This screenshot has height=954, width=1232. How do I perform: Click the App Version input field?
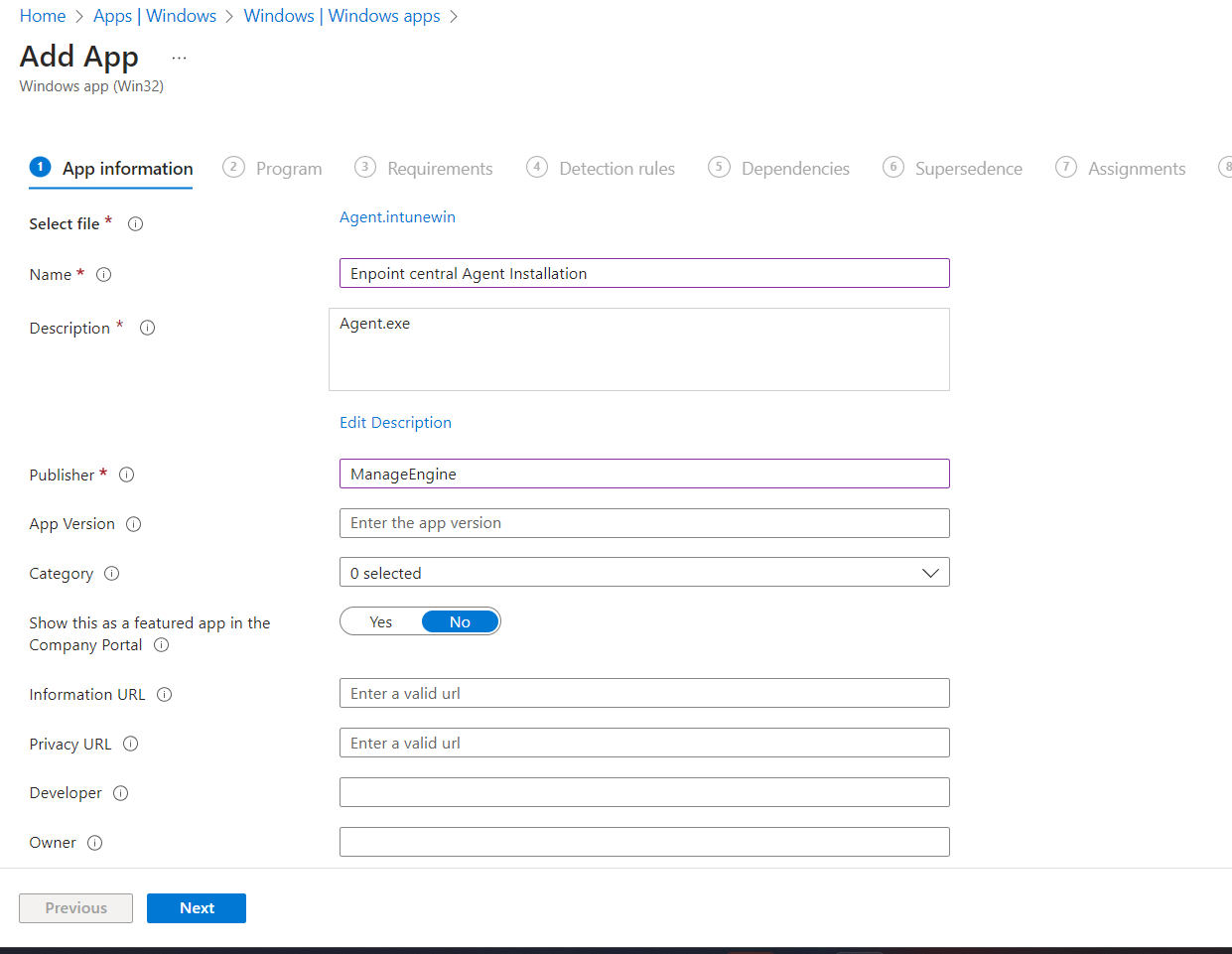[x=644, y=523]
